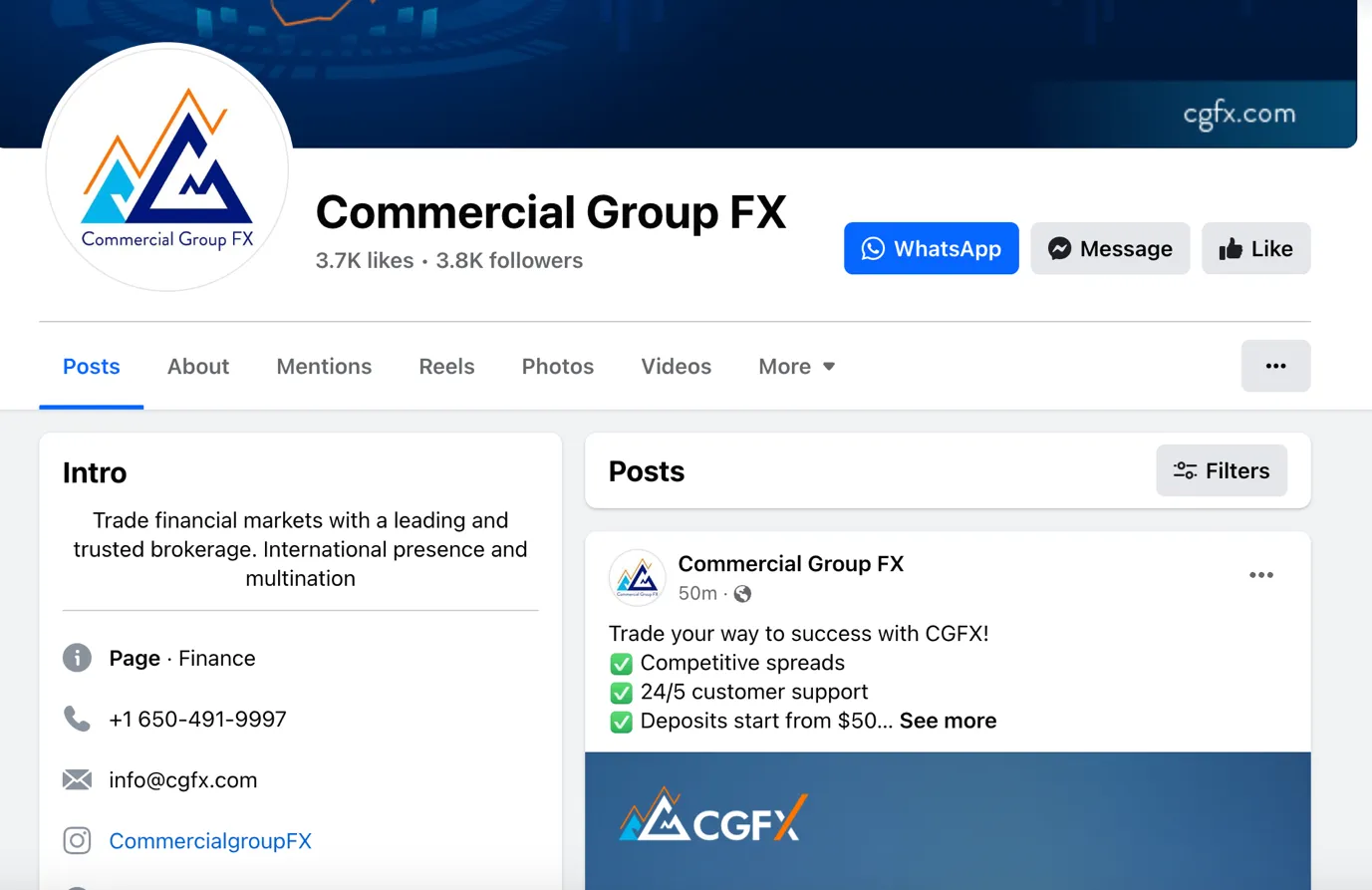Open the post's three-dot options menu
This screenshot has height=890, width=1372.
pyautogui.click(x=1261, y=575)
